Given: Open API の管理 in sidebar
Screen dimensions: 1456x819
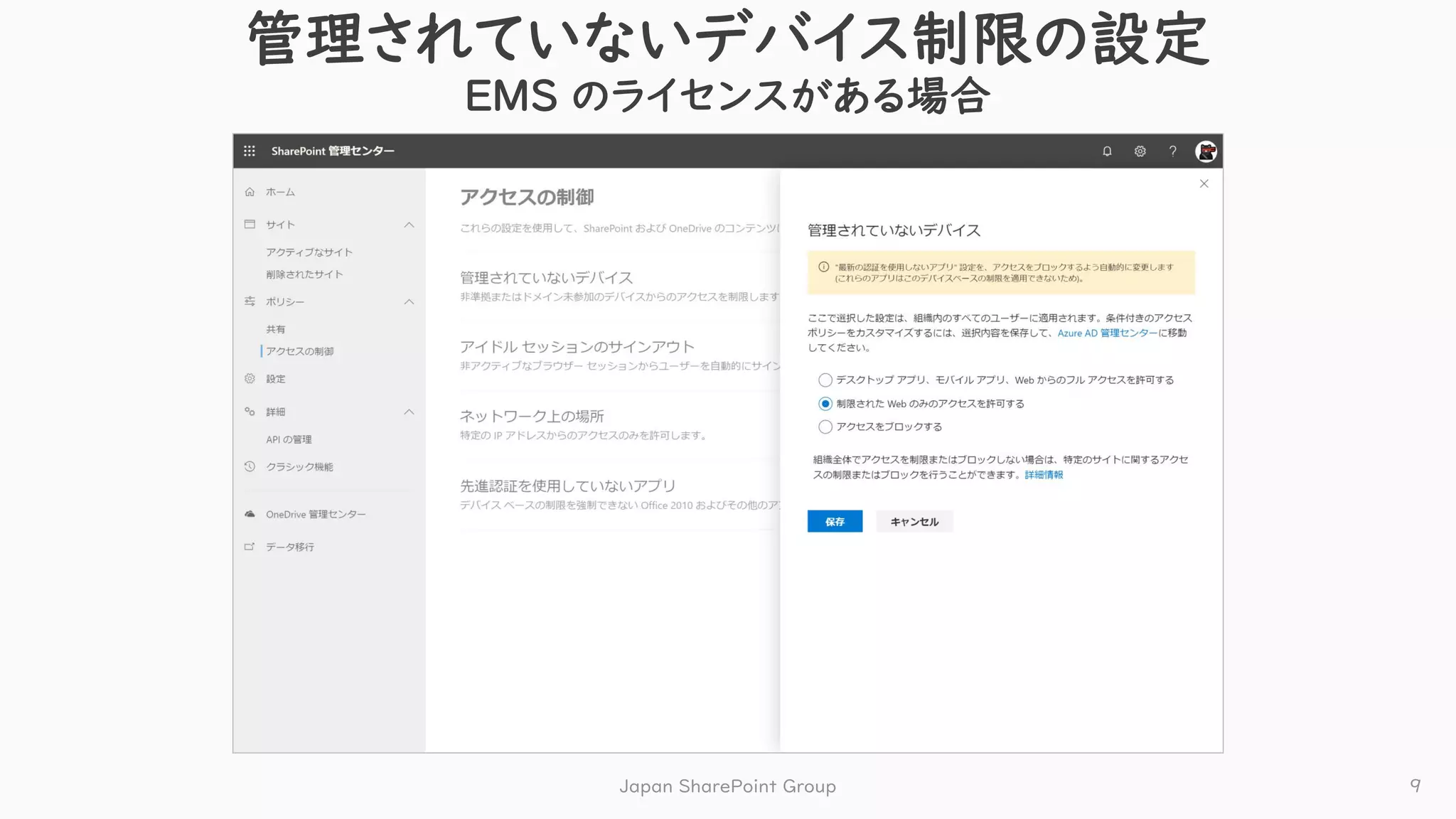Looking at the screenshot, I should [x=289, y=439].
